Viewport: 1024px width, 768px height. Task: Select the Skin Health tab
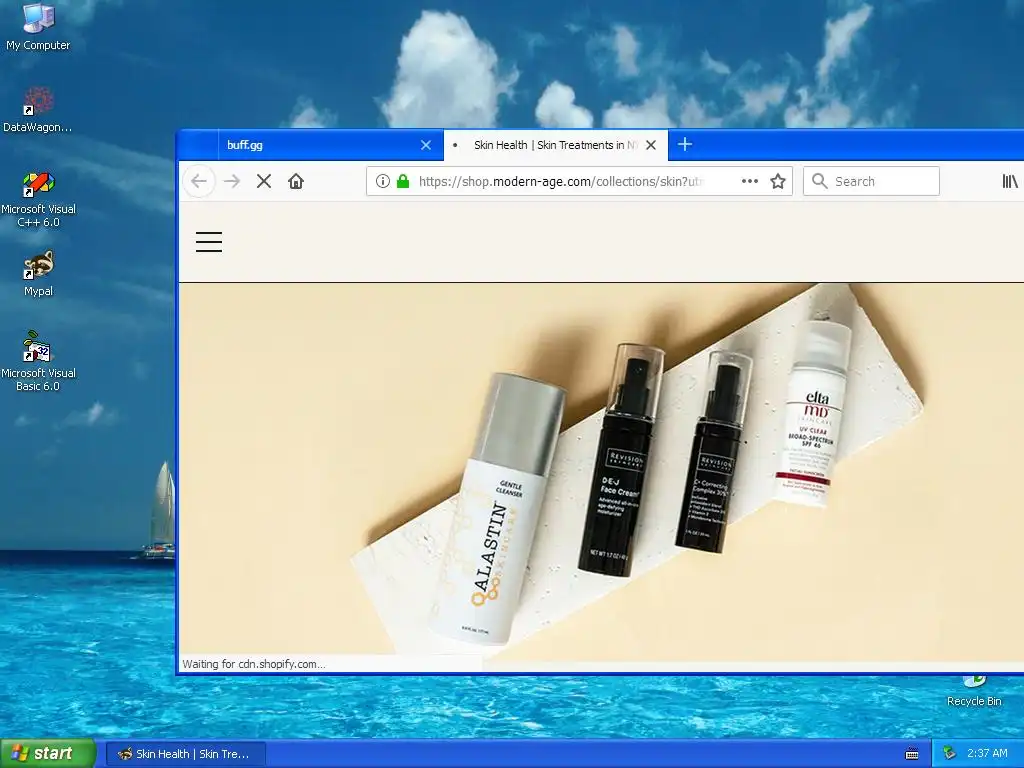pyautogui.click(x=556, y=145)
